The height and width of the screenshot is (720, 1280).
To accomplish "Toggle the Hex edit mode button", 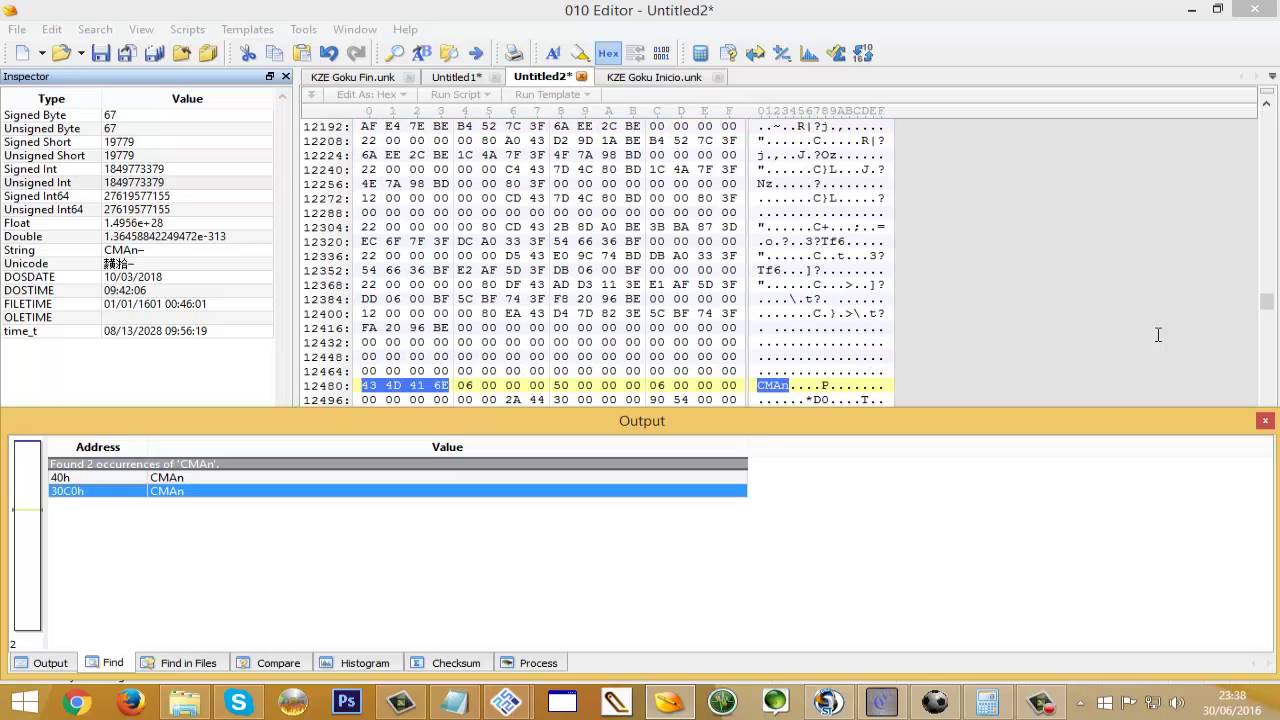I will 608,53.
